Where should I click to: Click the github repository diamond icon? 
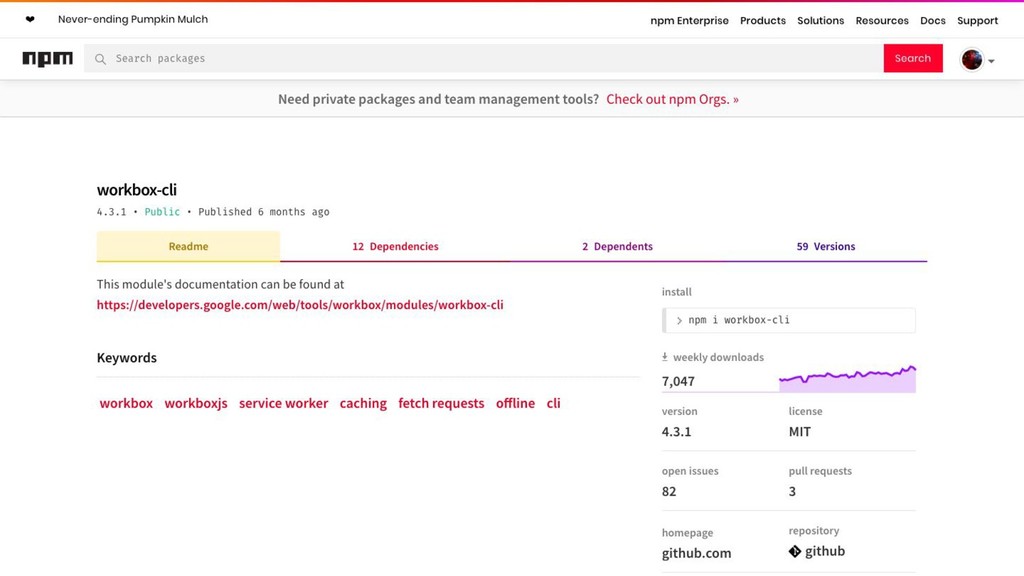795,552
